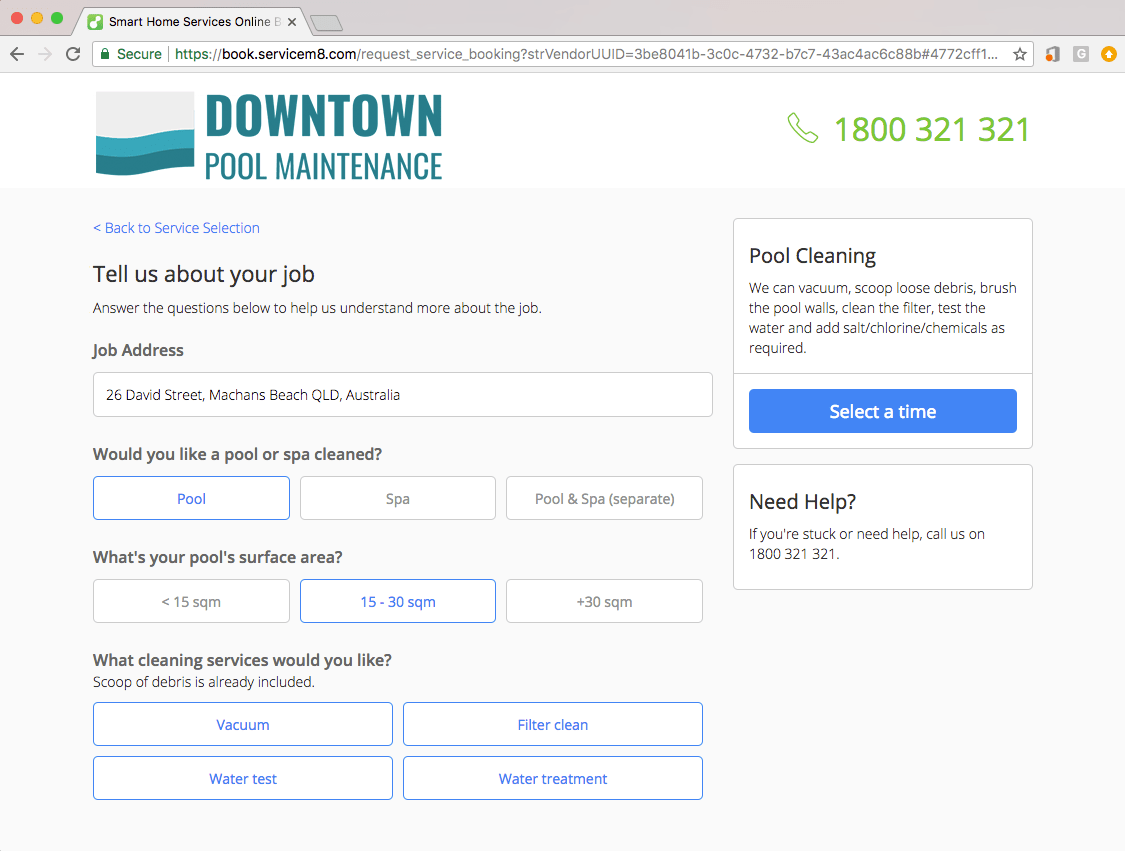The width and height of the screenshot is (1125, 851).
Task: Click the green phone icon
Action: pyautogui.click(x=802, y=128)
